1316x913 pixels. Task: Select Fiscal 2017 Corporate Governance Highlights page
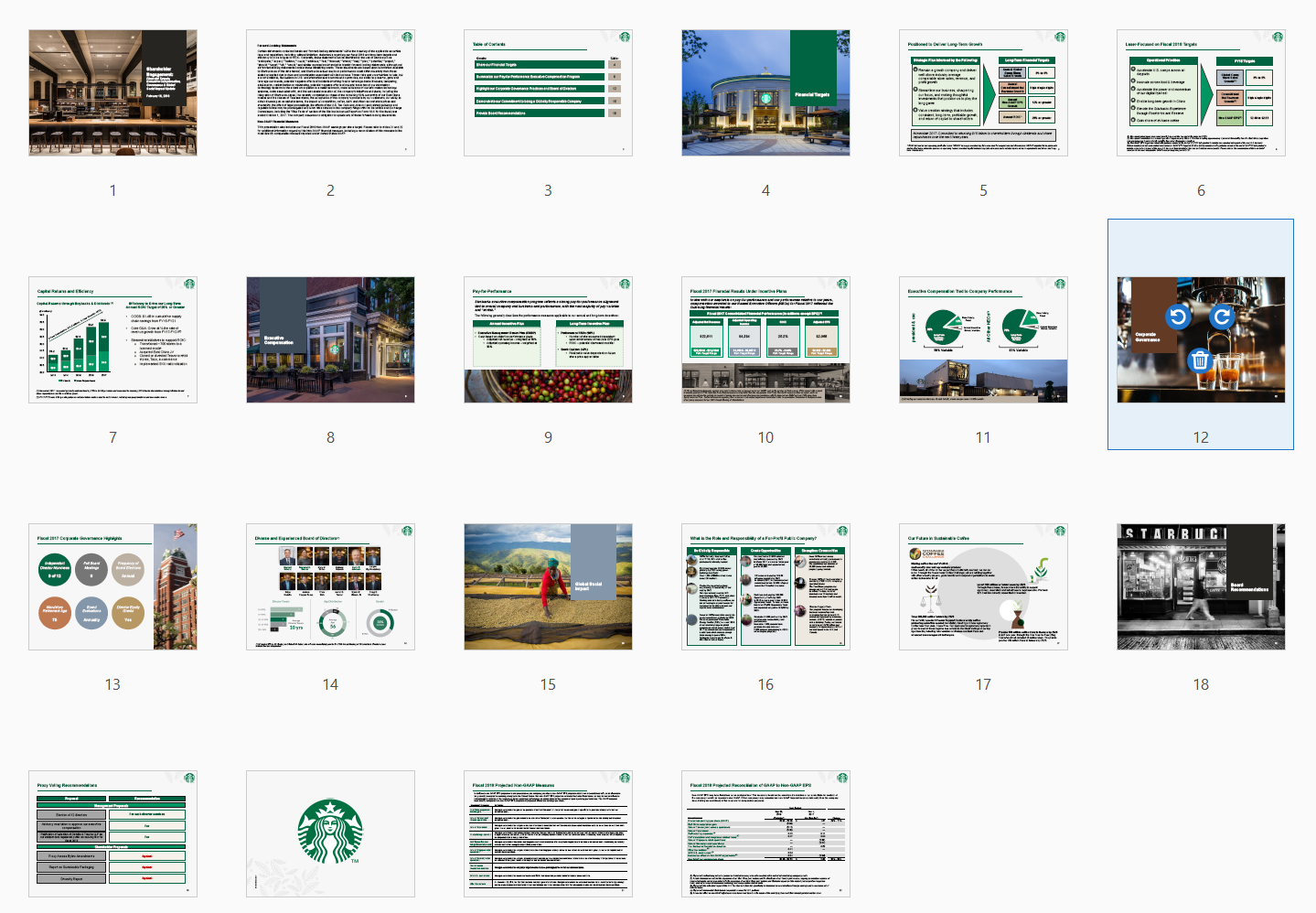pos(112,586)
